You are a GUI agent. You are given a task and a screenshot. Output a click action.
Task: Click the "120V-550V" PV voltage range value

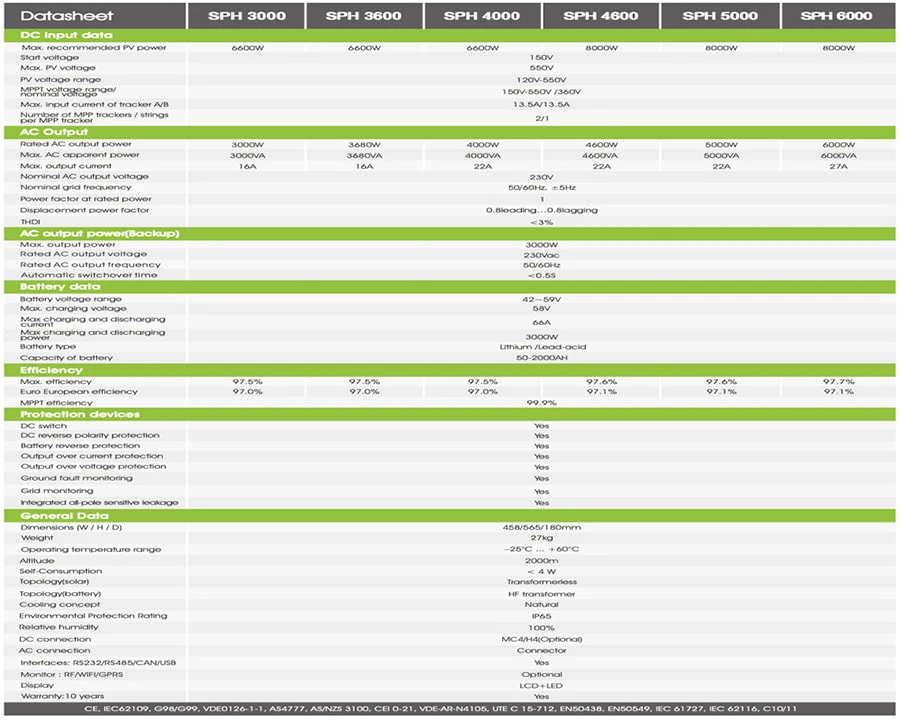pos(541,80)
